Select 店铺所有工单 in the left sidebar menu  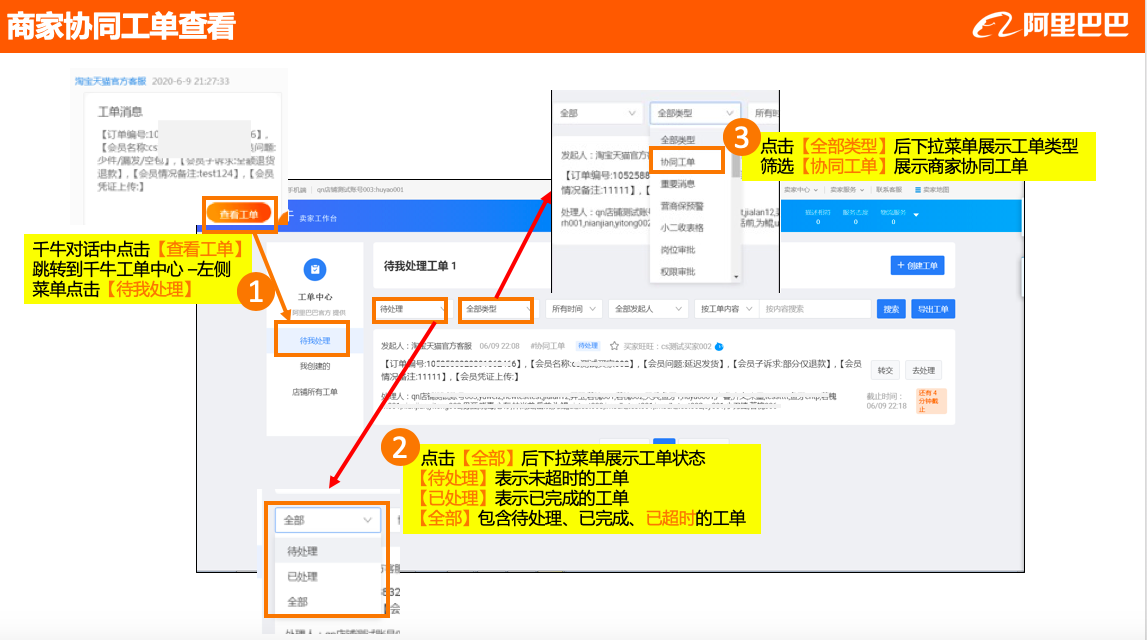(315, 392)
